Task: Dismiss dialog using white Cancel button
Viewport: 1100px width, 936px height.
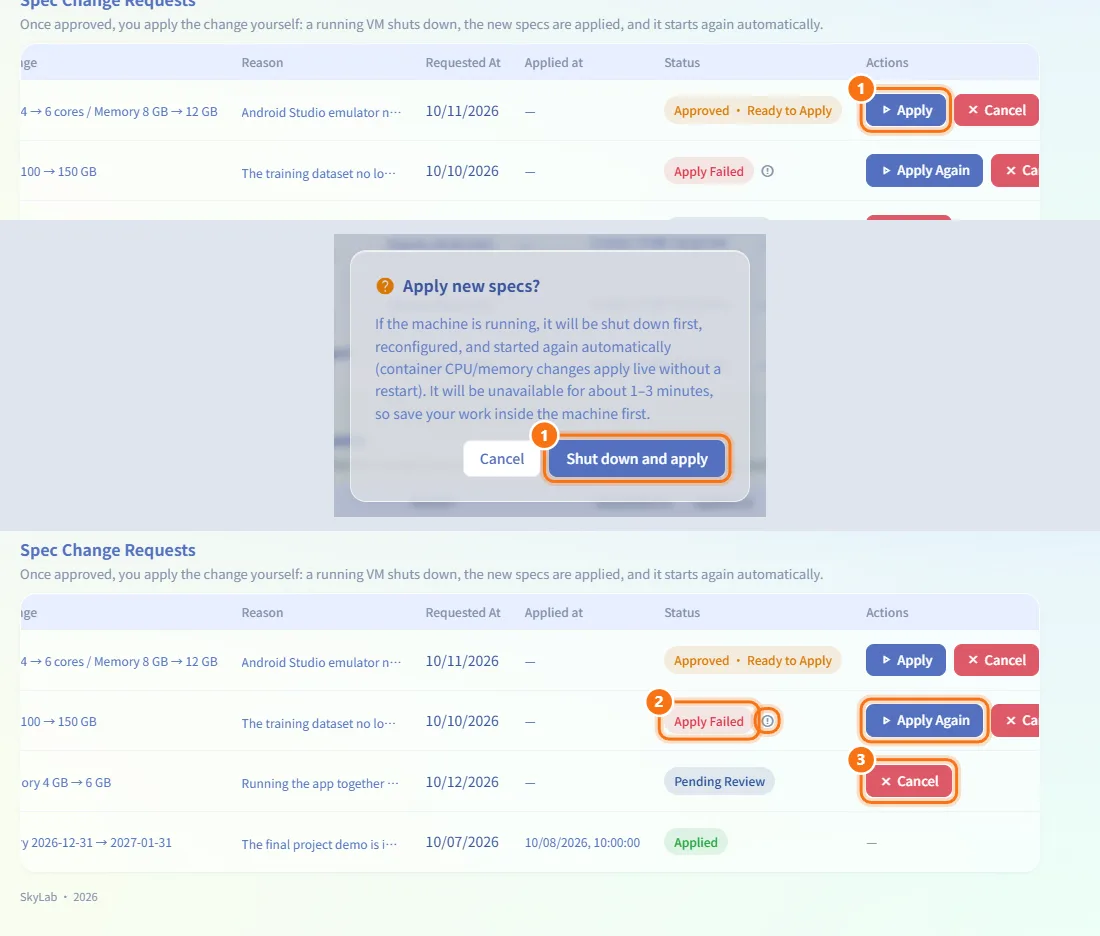Action: pos(502,459)
